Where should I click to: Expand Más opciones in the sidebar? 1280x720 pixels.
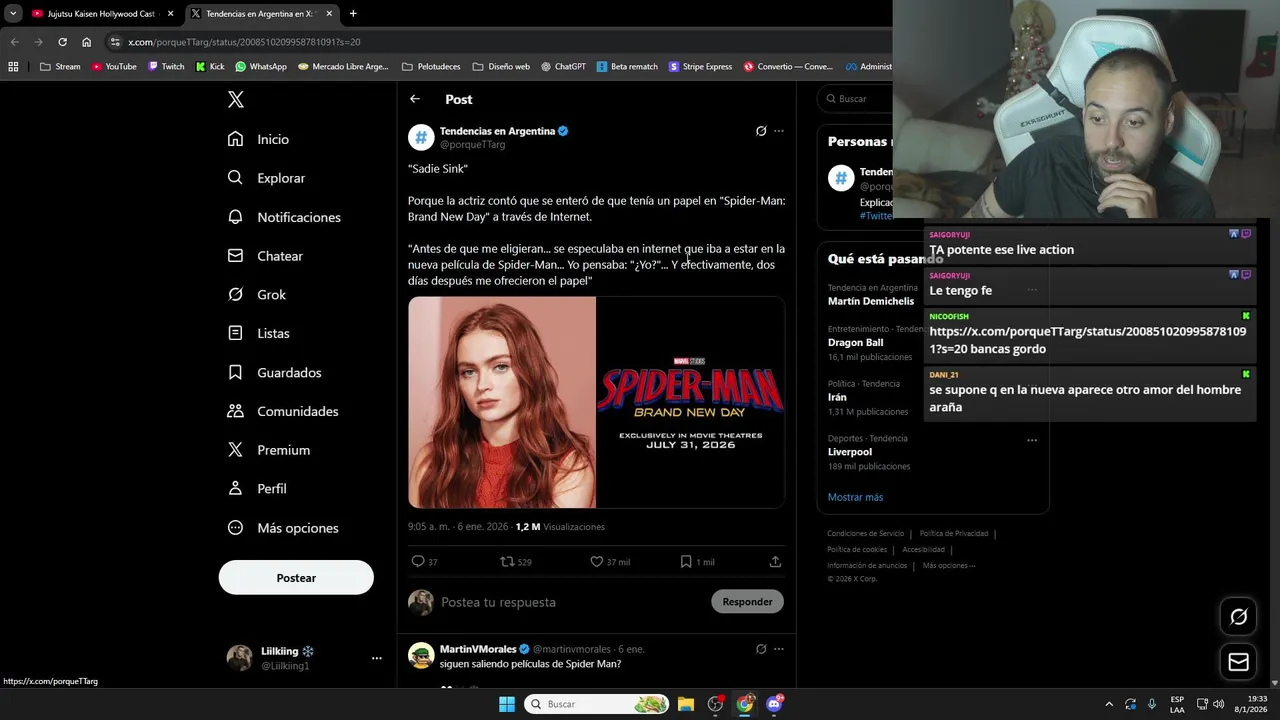tap(283, 528)
